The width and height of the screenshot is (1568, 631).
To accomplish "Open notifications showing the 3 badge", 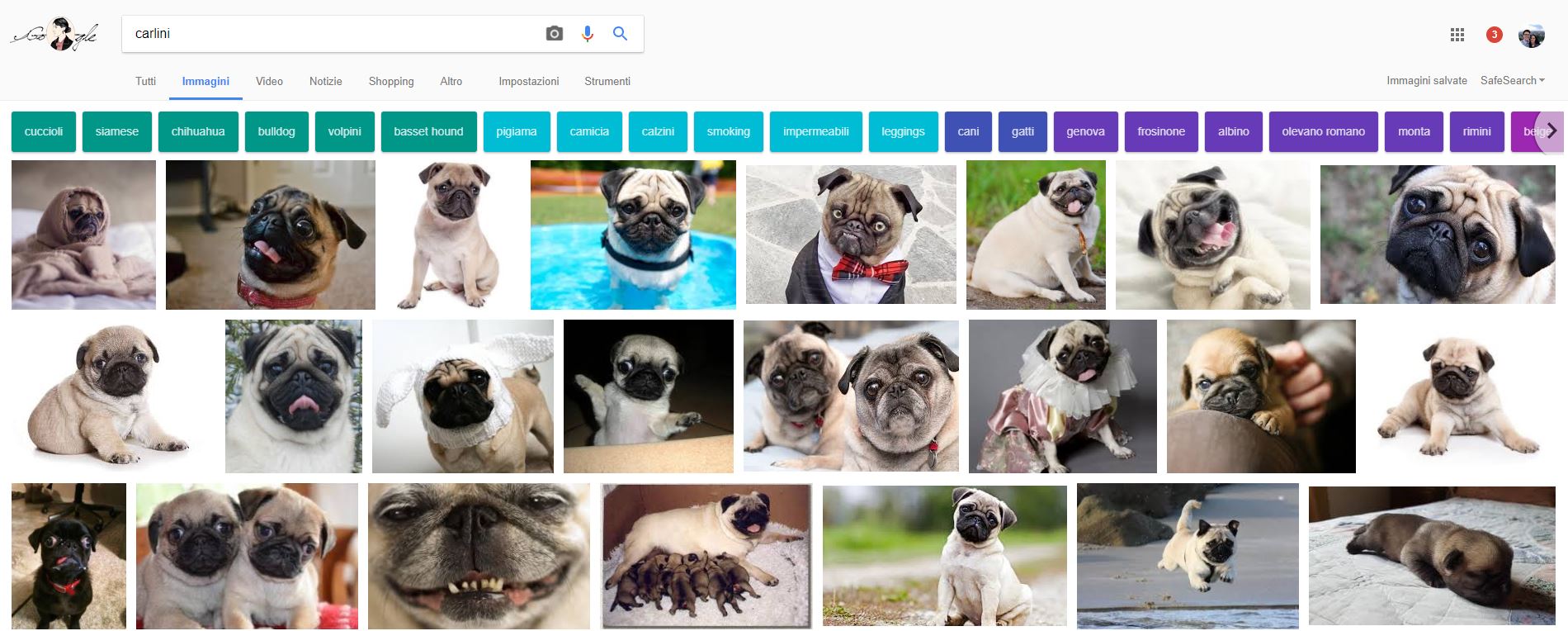I will pos(1495,35).
